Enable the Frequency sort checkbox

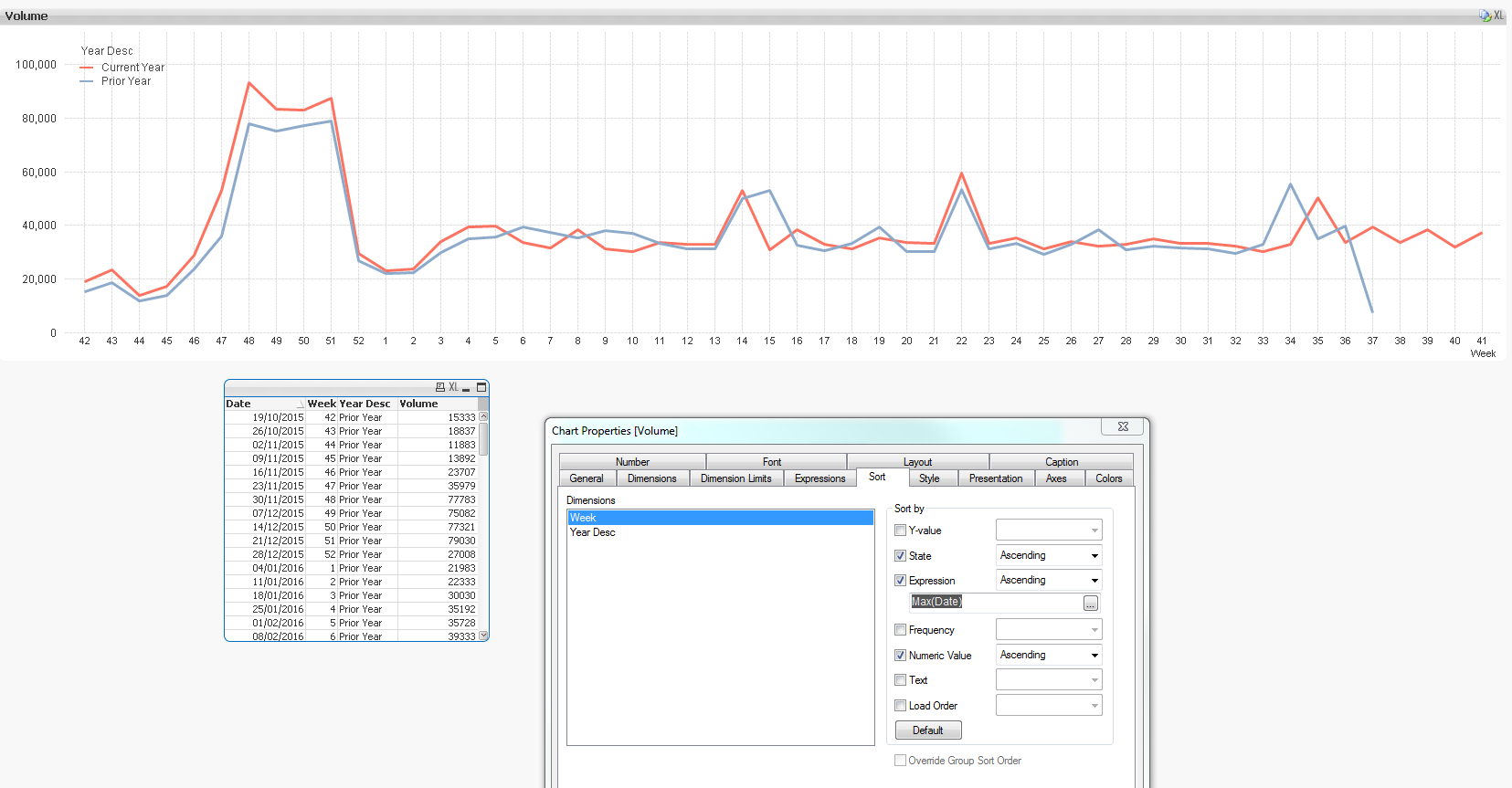901,630
